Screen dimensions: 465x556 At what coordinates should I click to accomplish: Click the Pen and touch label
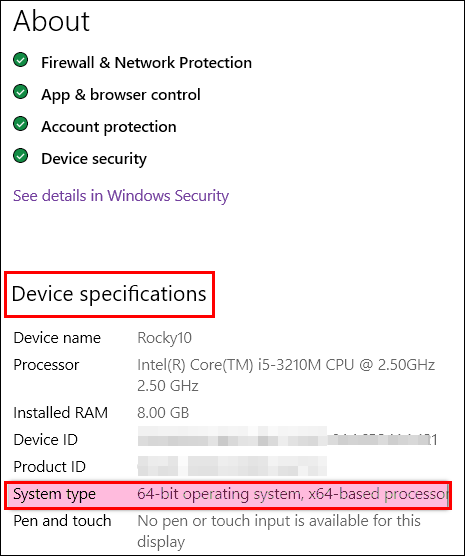pyautogui.click(x=62, y=521)
